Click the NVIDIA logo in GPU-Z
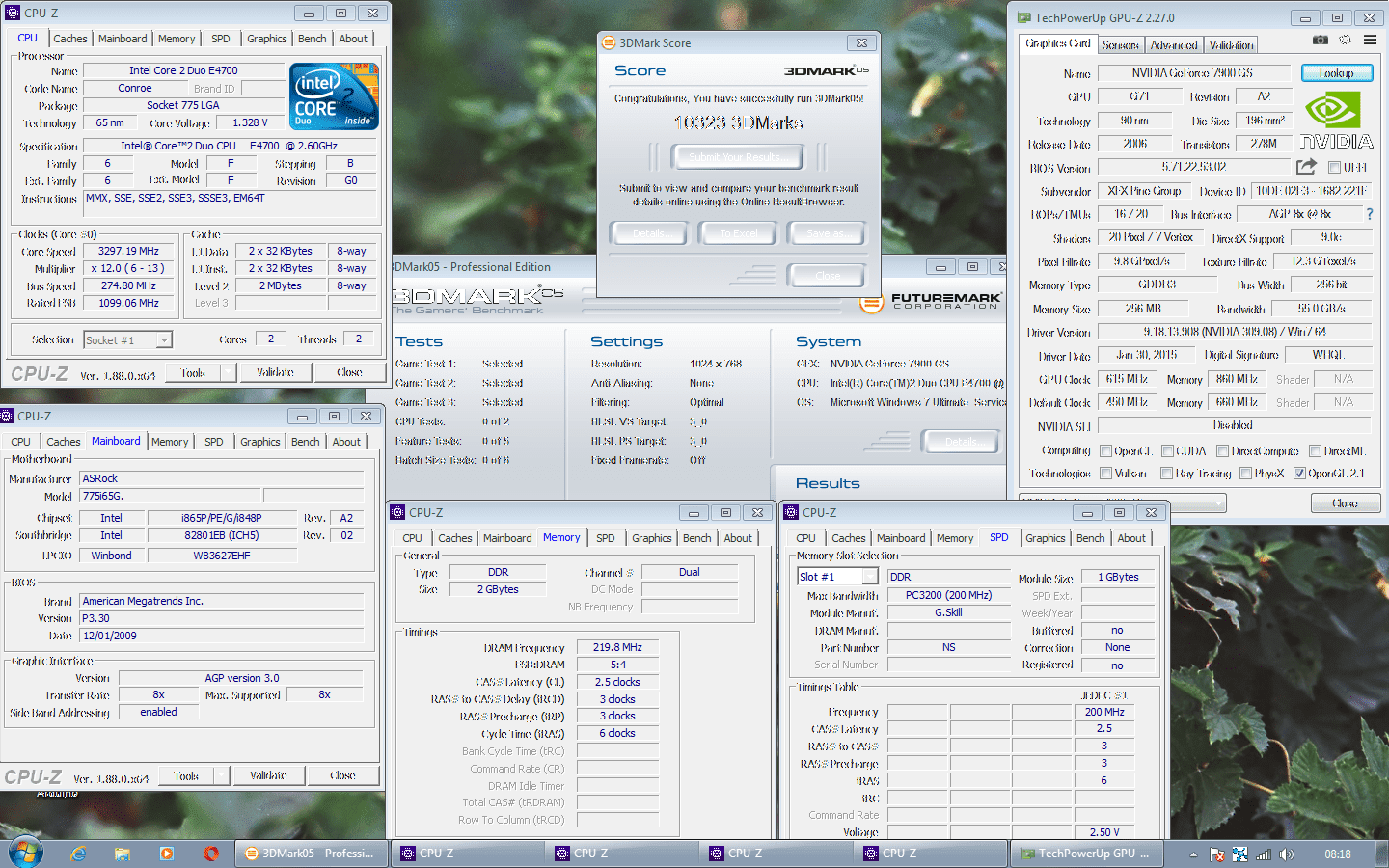 coord(1336,121)
